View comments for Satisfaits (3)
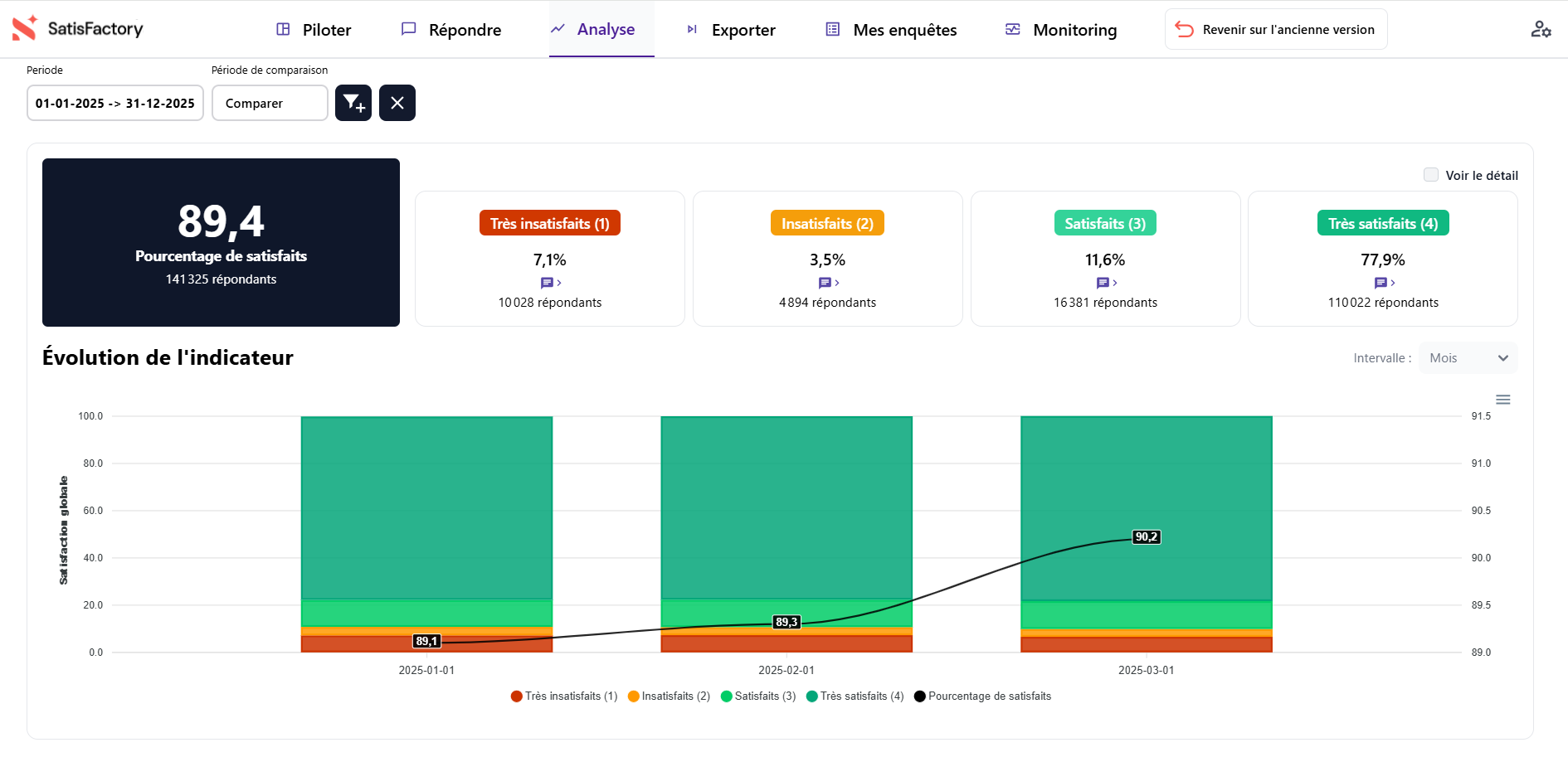1568x757 pixels. (x=1106, y=283)
